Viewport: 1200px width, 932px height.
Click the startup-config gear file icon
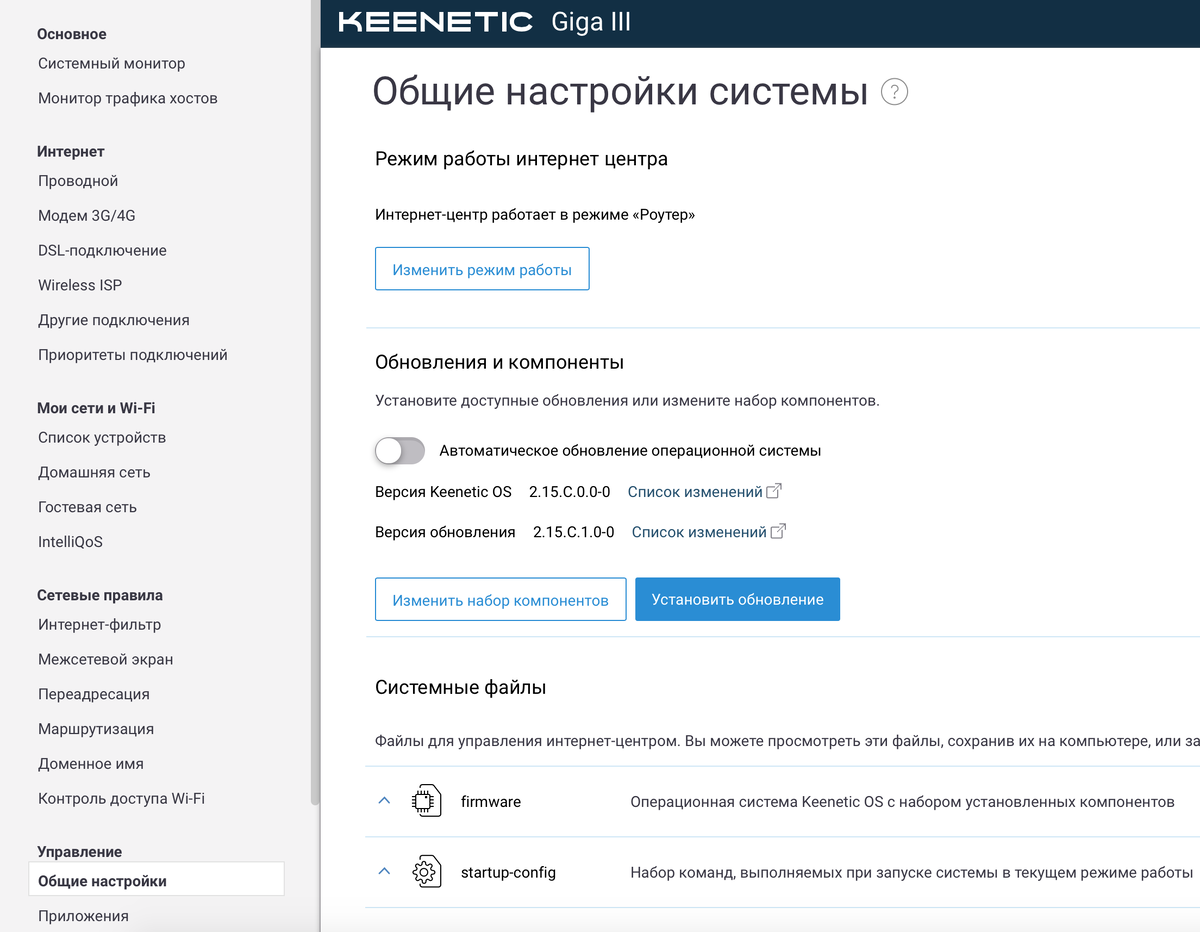tap(427, 872)
